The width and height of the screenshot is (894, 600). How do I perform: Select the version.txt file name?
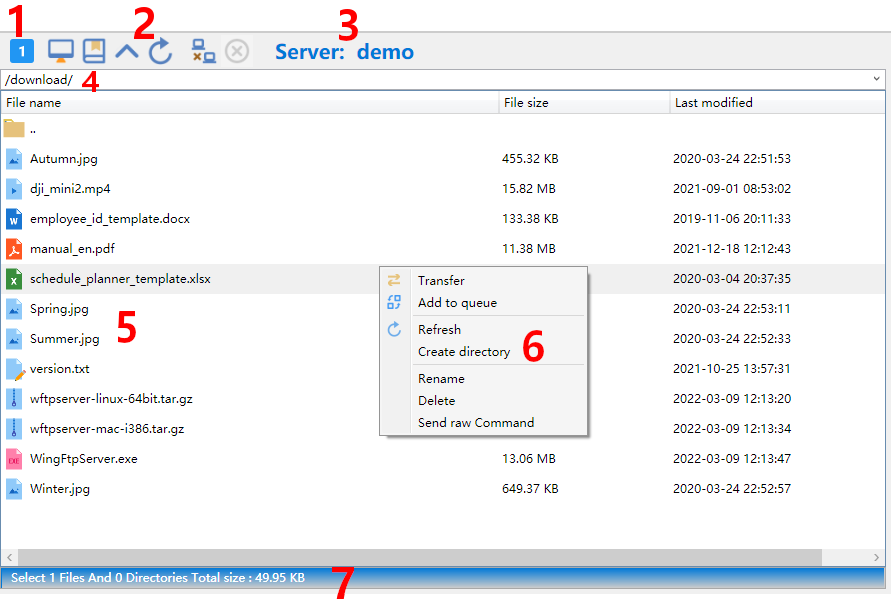tap(60, 369)
